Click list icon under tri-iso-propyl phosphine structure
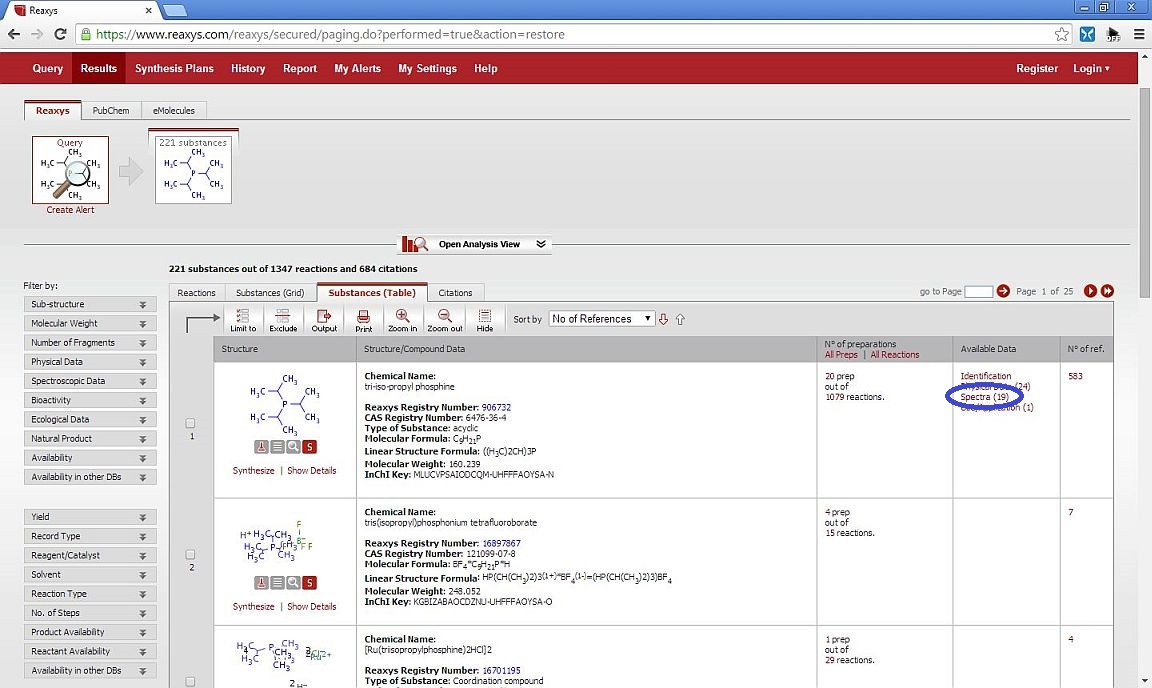Image resolution: width=1152 pixels, height=688 pixels. [x=277, y=447]
